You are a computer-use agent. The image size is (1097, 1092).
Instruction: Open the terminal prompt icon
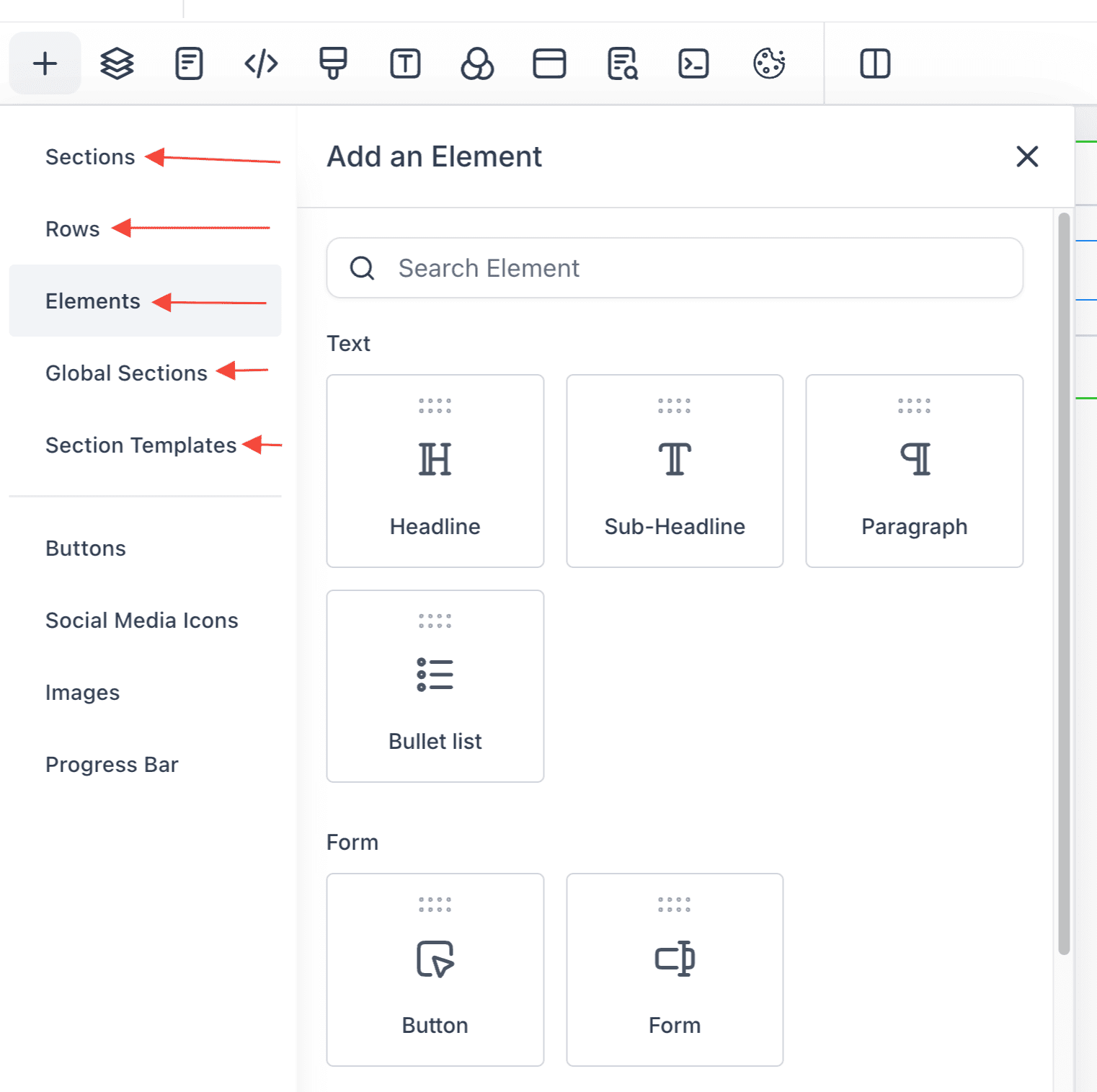pyautogui.click(x=693, y=63)
